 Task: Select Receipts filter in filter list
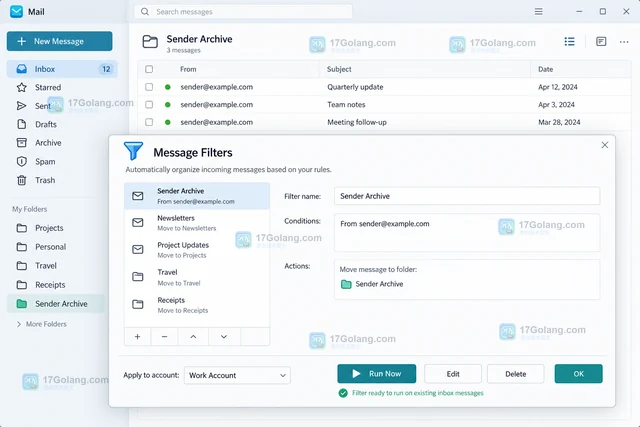197,305
